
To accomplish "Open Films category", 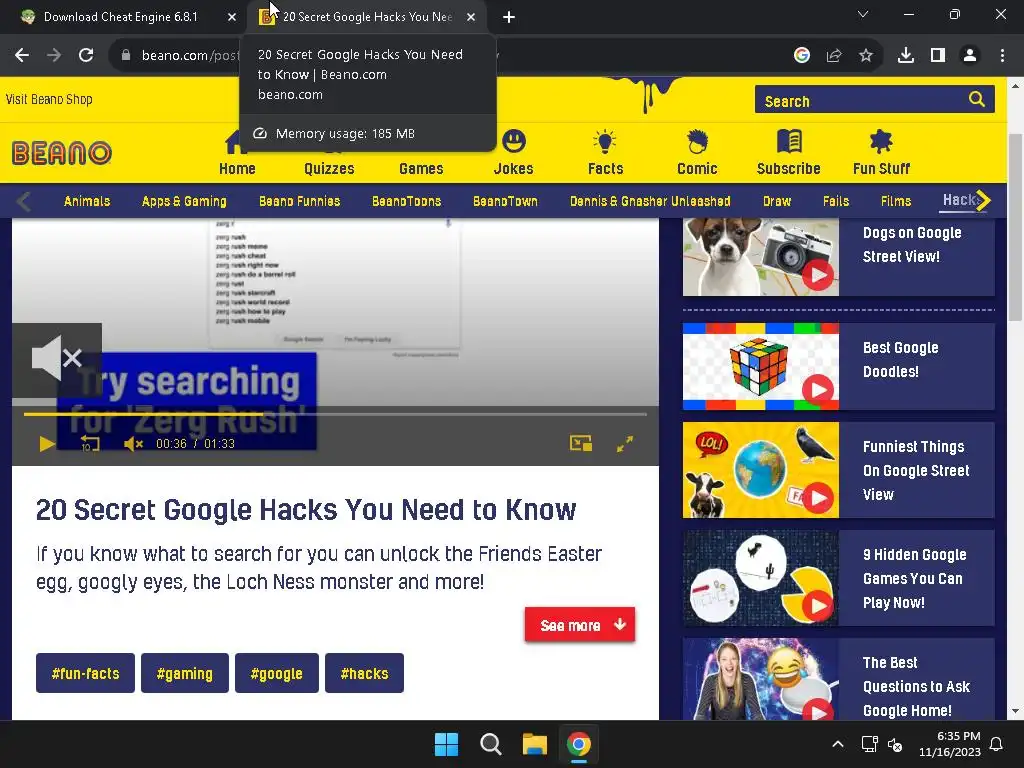I will (x=895, y=201).
